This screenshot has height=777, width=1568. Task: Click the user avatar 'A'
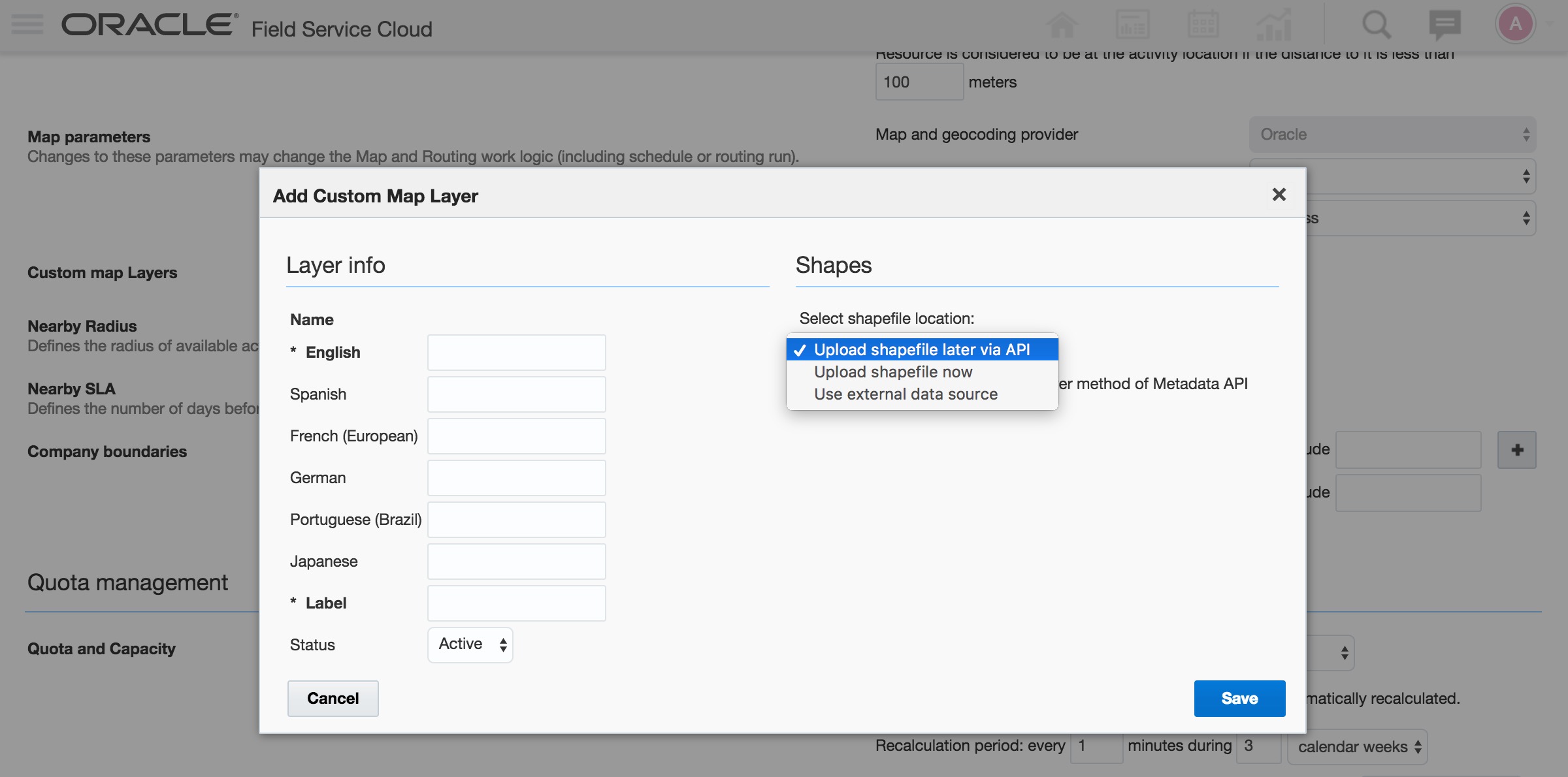tap(1515, 25)
